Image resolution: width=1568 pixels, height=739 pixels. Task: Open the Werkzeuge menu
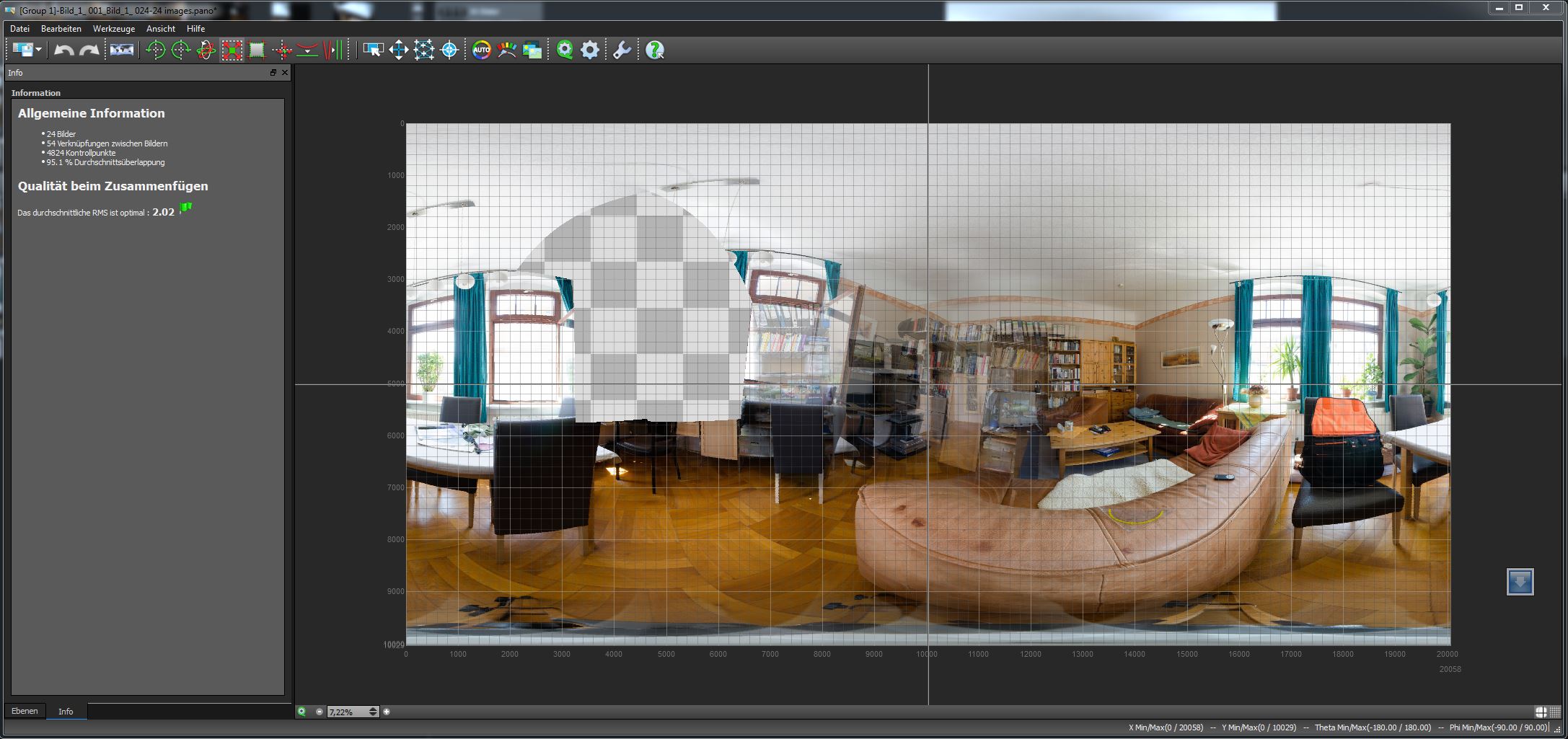[x=113, y=29]
